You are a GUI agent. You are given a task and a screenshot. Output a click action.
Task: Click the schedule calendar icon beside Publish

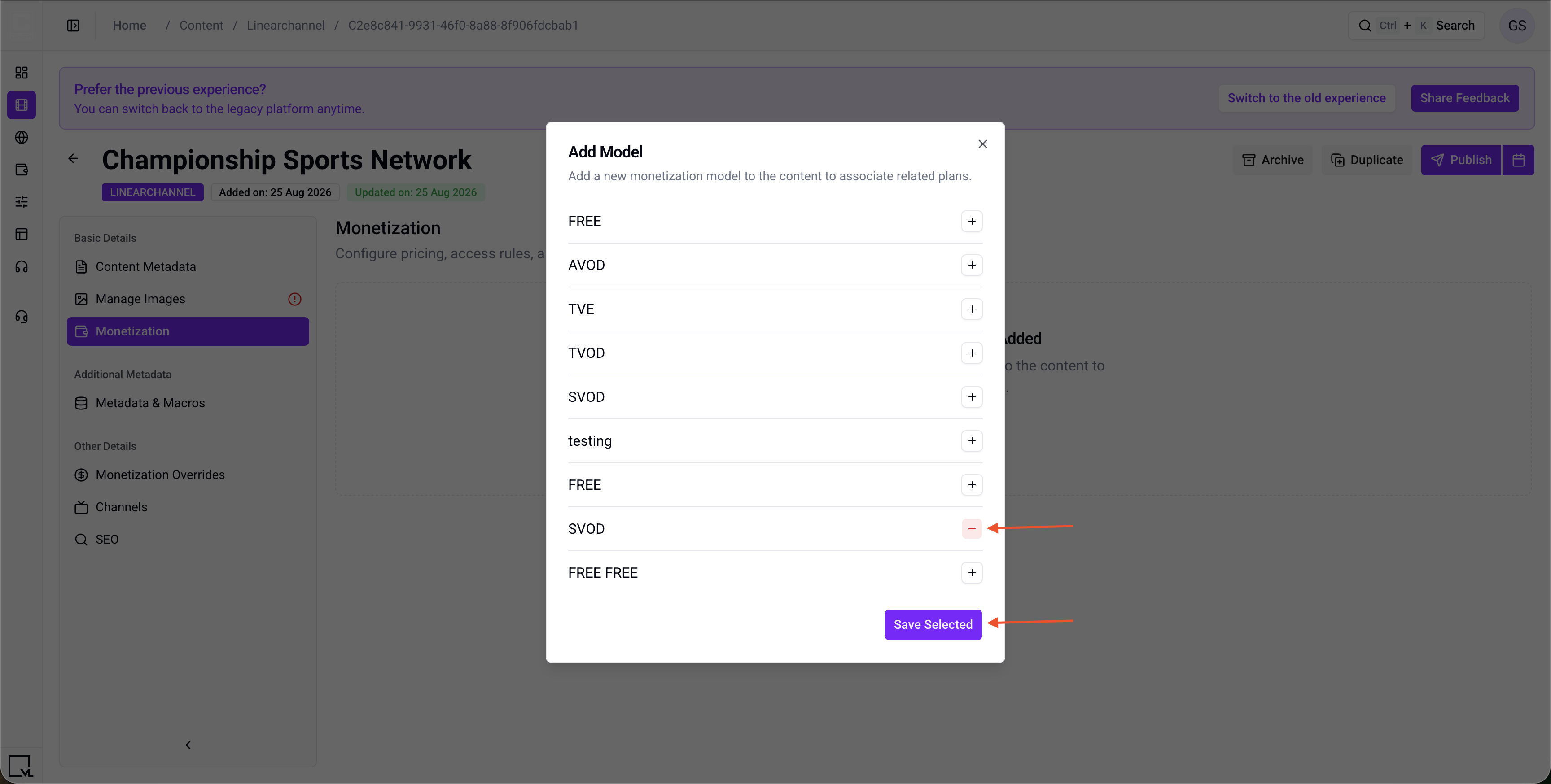point(1518,160)
